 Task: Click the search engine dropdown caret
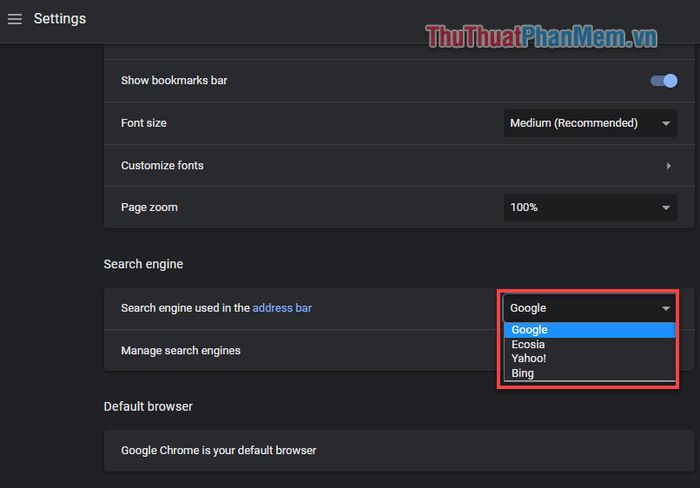pos(666,309)
